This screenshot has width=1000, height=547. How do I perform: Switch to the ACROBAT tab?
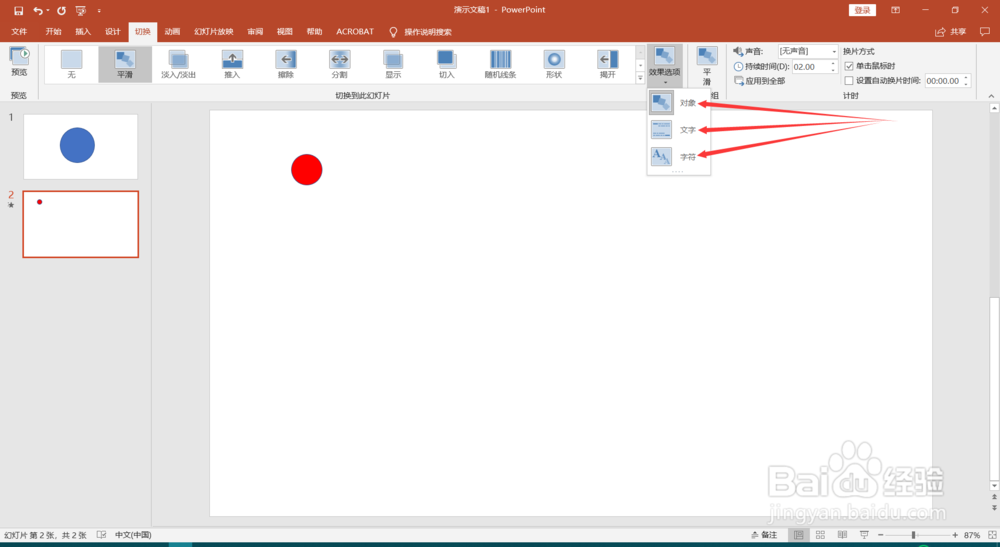pos(355,31)
